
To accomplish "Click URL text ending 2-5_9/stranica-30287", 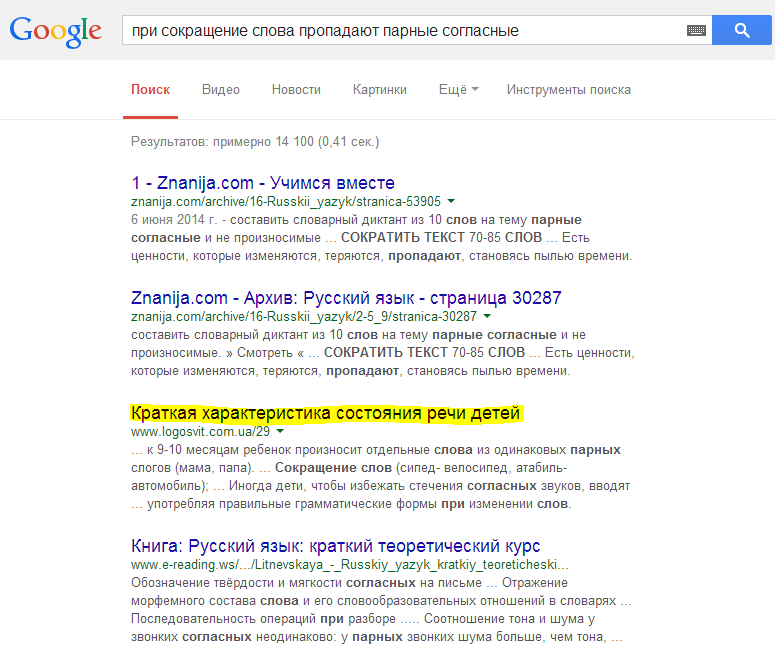I will (x=304, y=316).
